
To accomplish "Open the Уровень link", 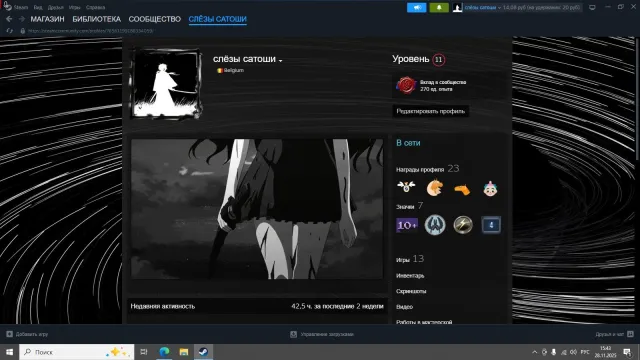I will pyautogui.click(x=411, y=59).
